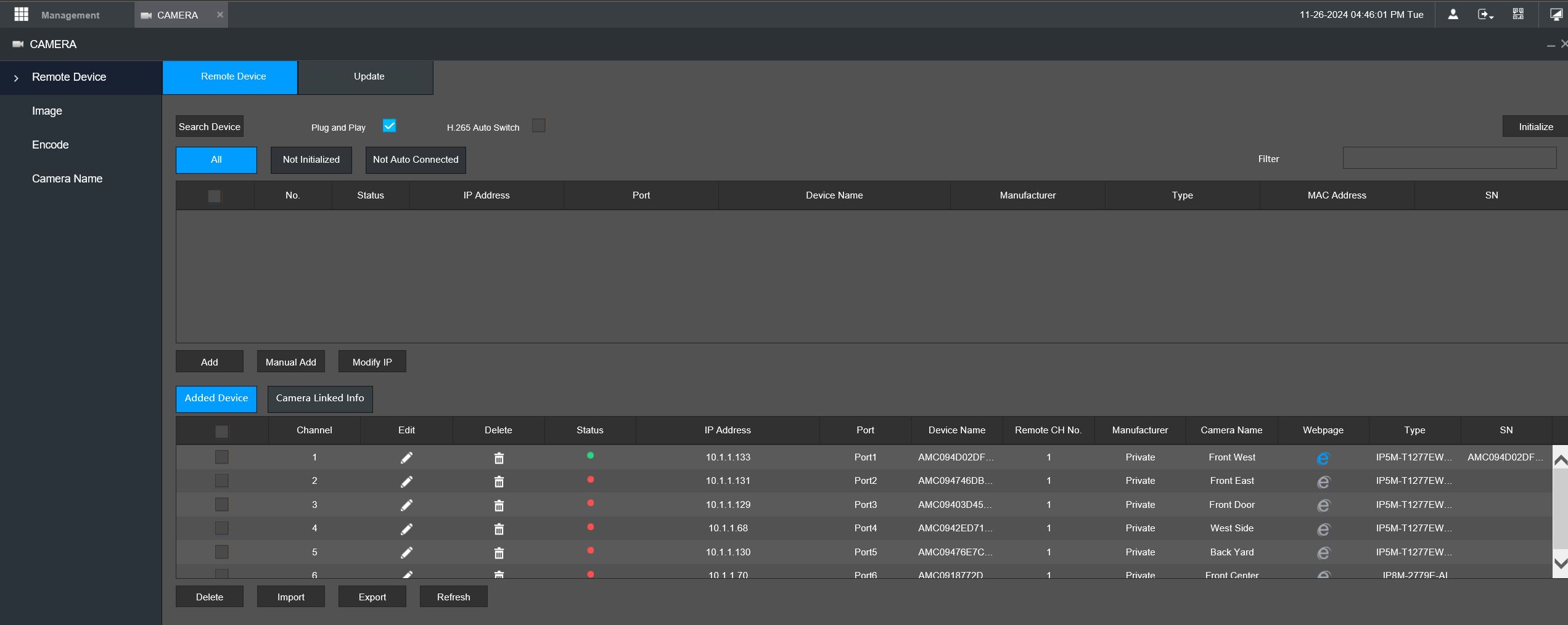The image size is (1568, 625).
Task: Open Front West camera webpage icon
Action: [x=1323, y=459]
